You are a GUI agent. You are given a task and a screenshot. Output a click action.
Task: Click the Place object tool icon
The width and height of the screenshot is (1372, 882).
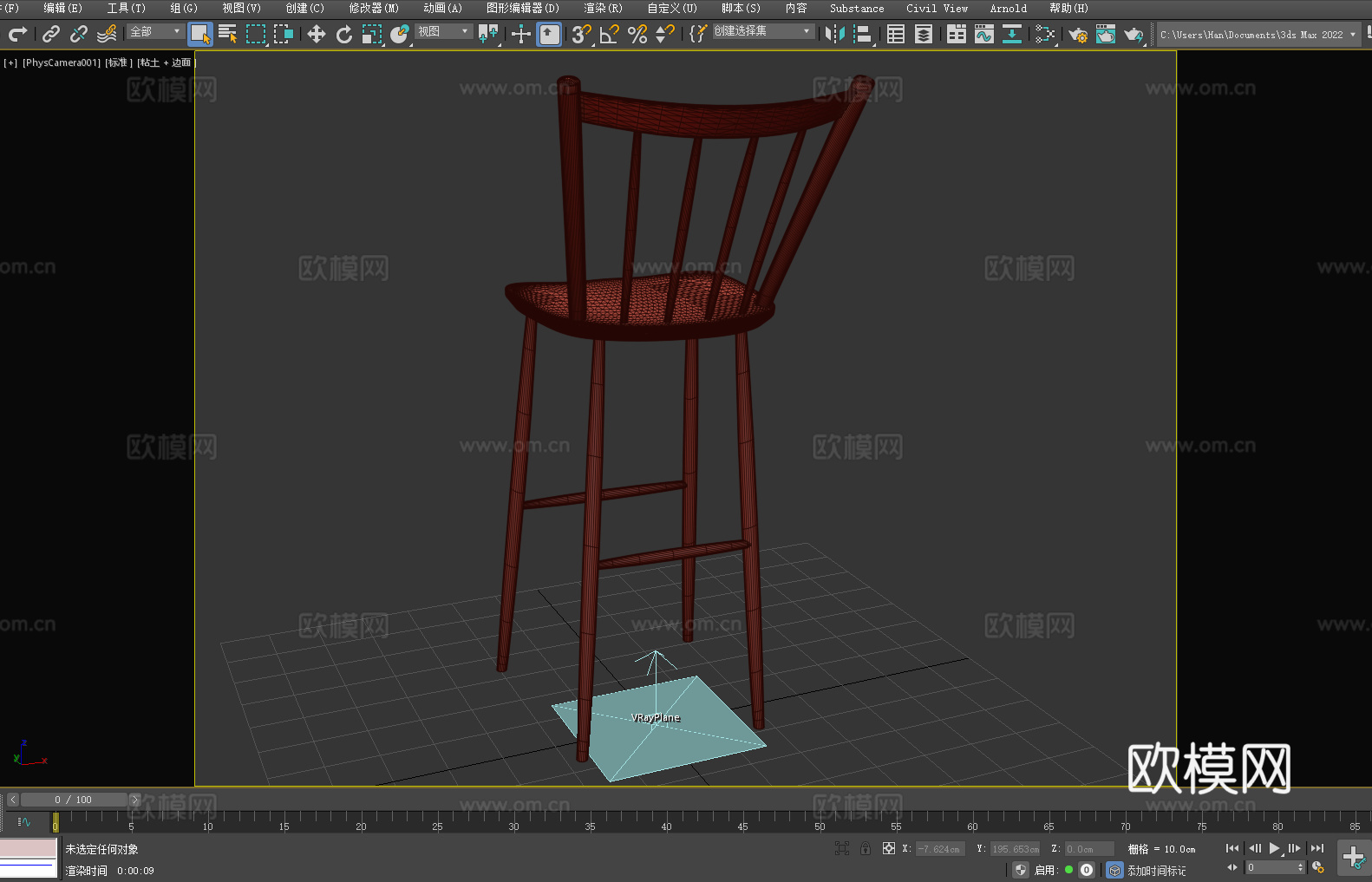[400, 34]
